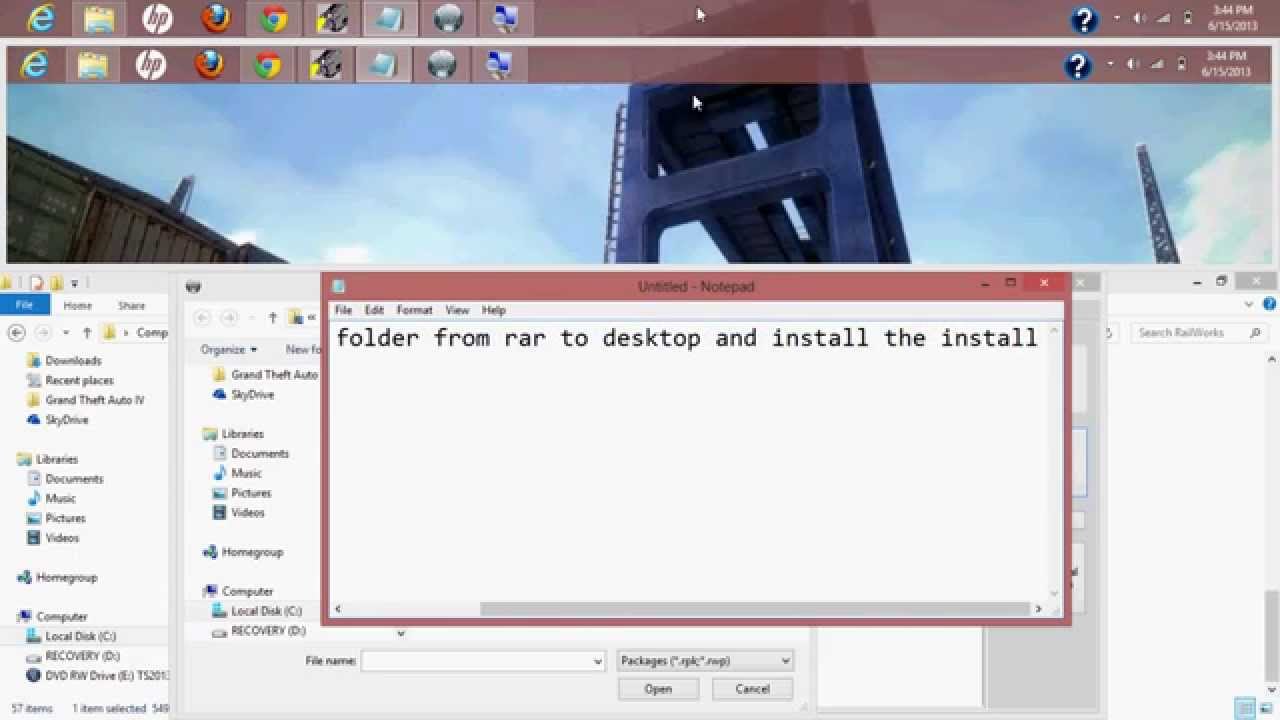Click inside the Notepad text area
The width and height of the screenshot is (1280, 720).
690,460
